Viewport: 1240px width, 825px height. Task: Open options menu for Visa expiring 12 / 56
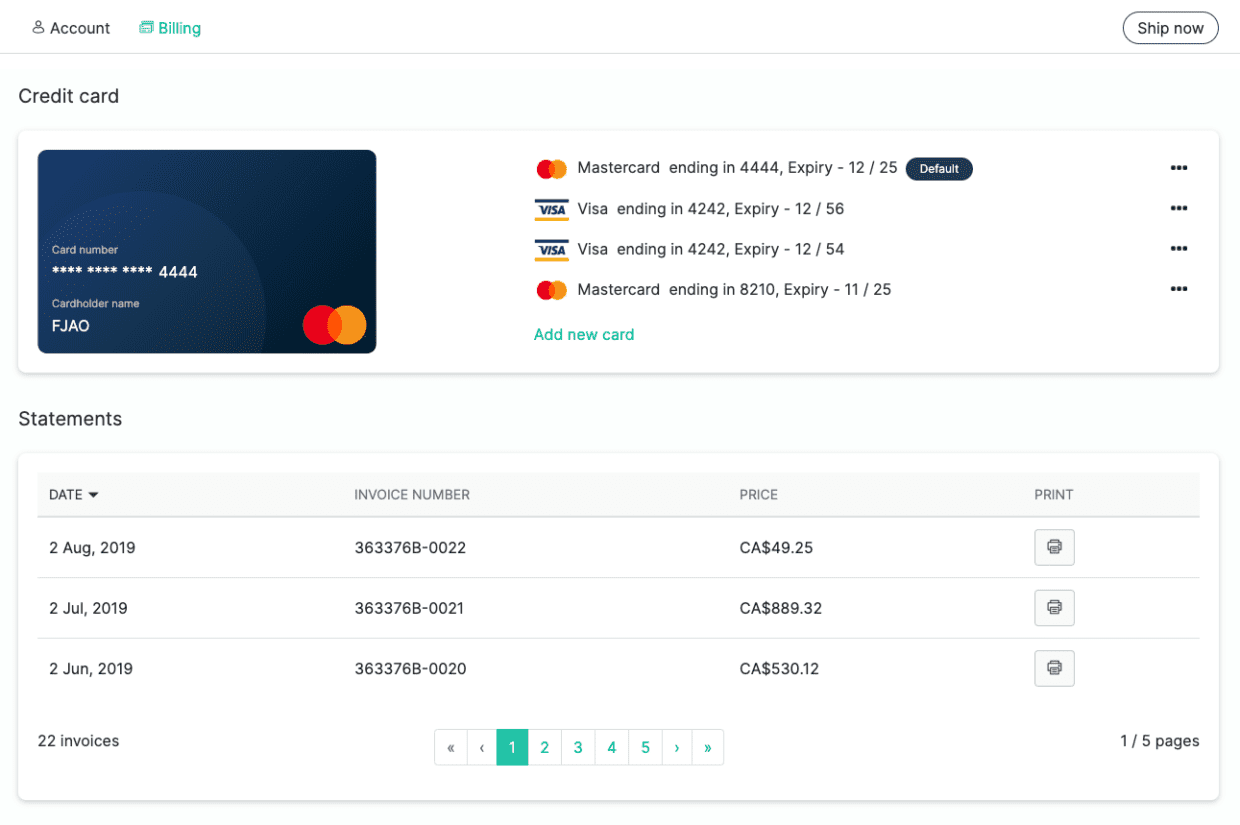(1178, 208)
